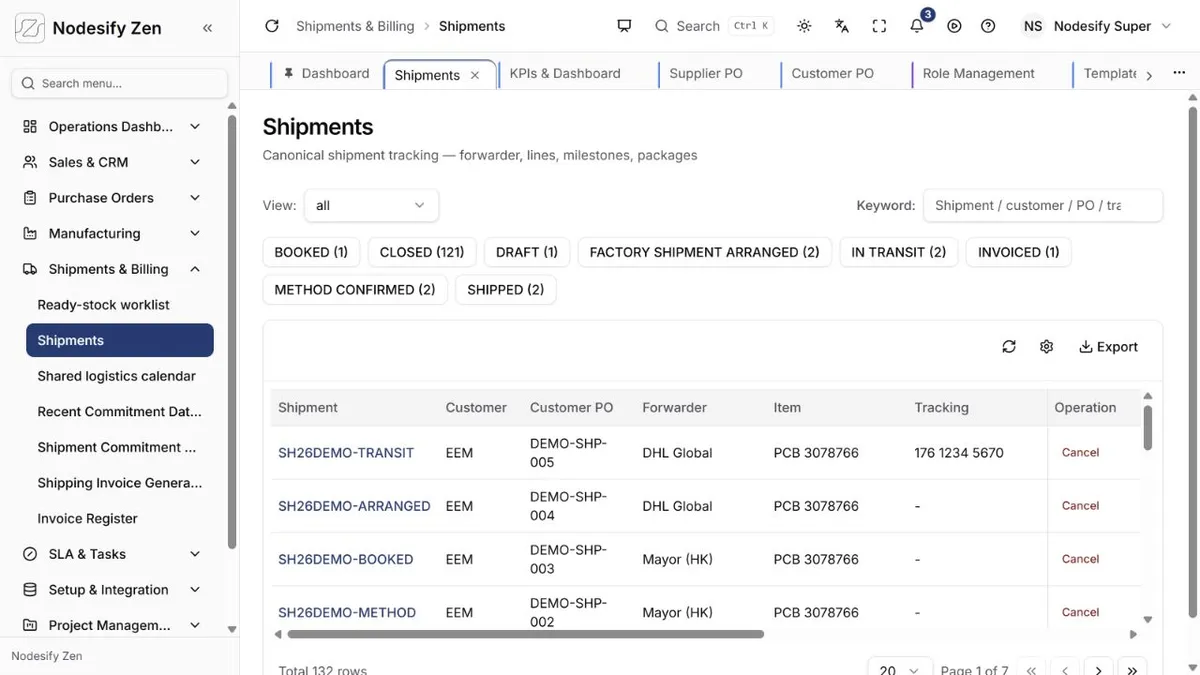Click the Manufacturing menu icon

coord(30,233)
